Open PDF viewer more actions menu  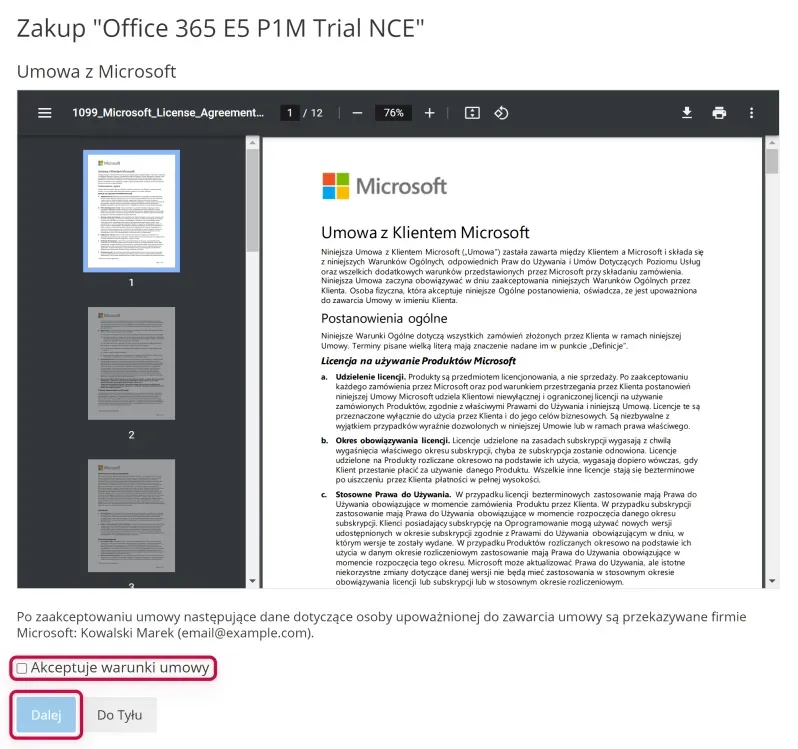[752, 113]
